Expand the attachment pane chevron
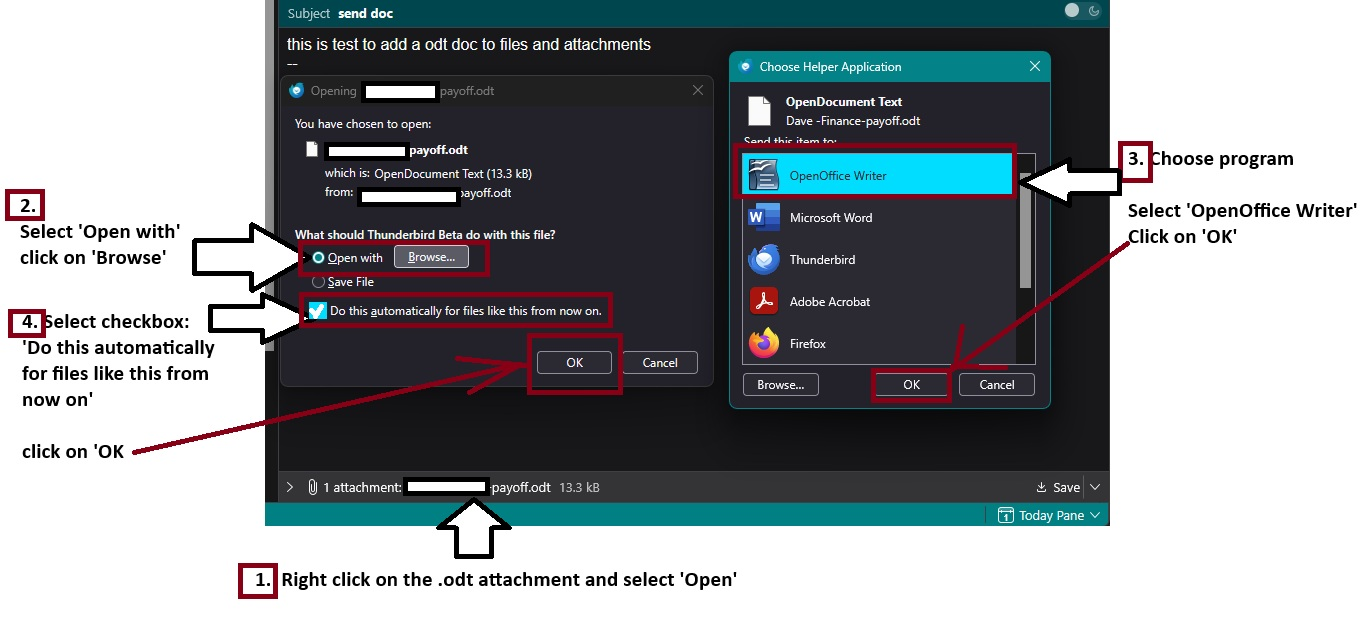The width and height of the screenshot is (1371, 621). click(x=290, y=487)
